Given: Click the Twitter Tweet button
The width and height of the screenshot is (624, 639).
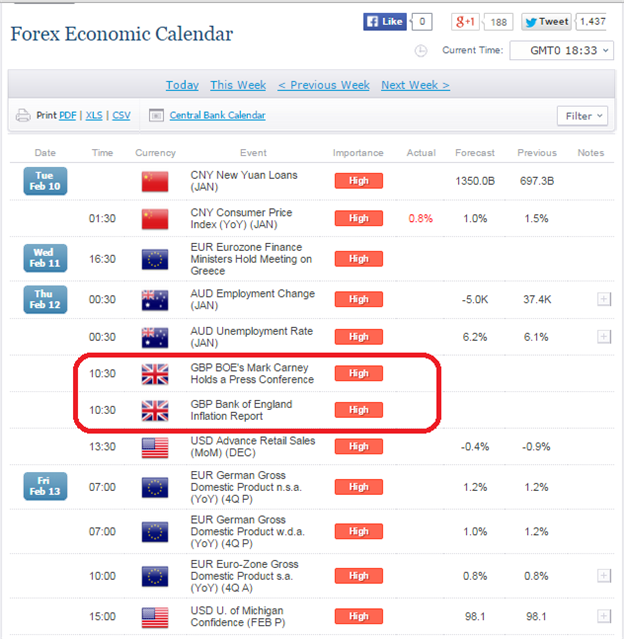Looking at the screenshot, I should 546,21.
